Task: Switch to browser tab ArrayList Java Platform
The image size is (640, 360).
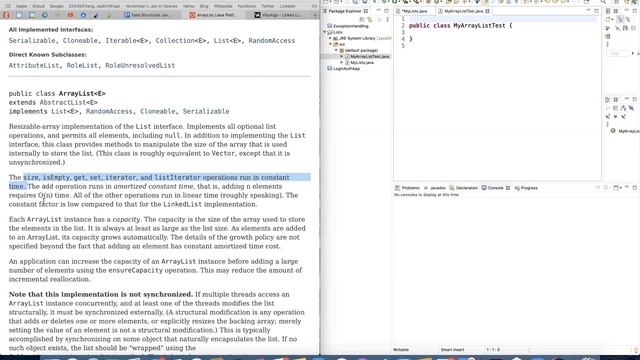Action: (x=213, y=15)
